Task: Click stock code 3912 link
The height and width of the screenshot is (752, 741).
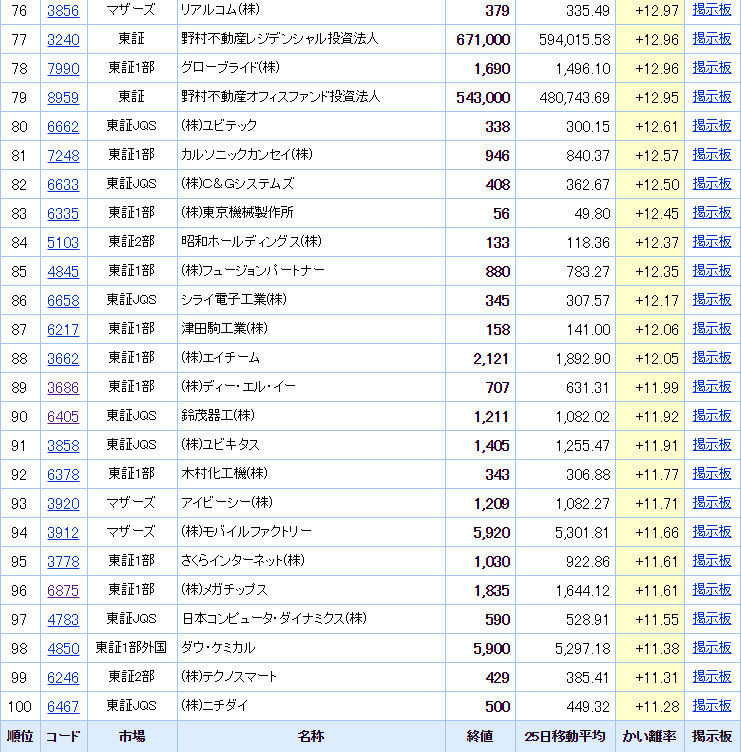Action: point(63,532)
